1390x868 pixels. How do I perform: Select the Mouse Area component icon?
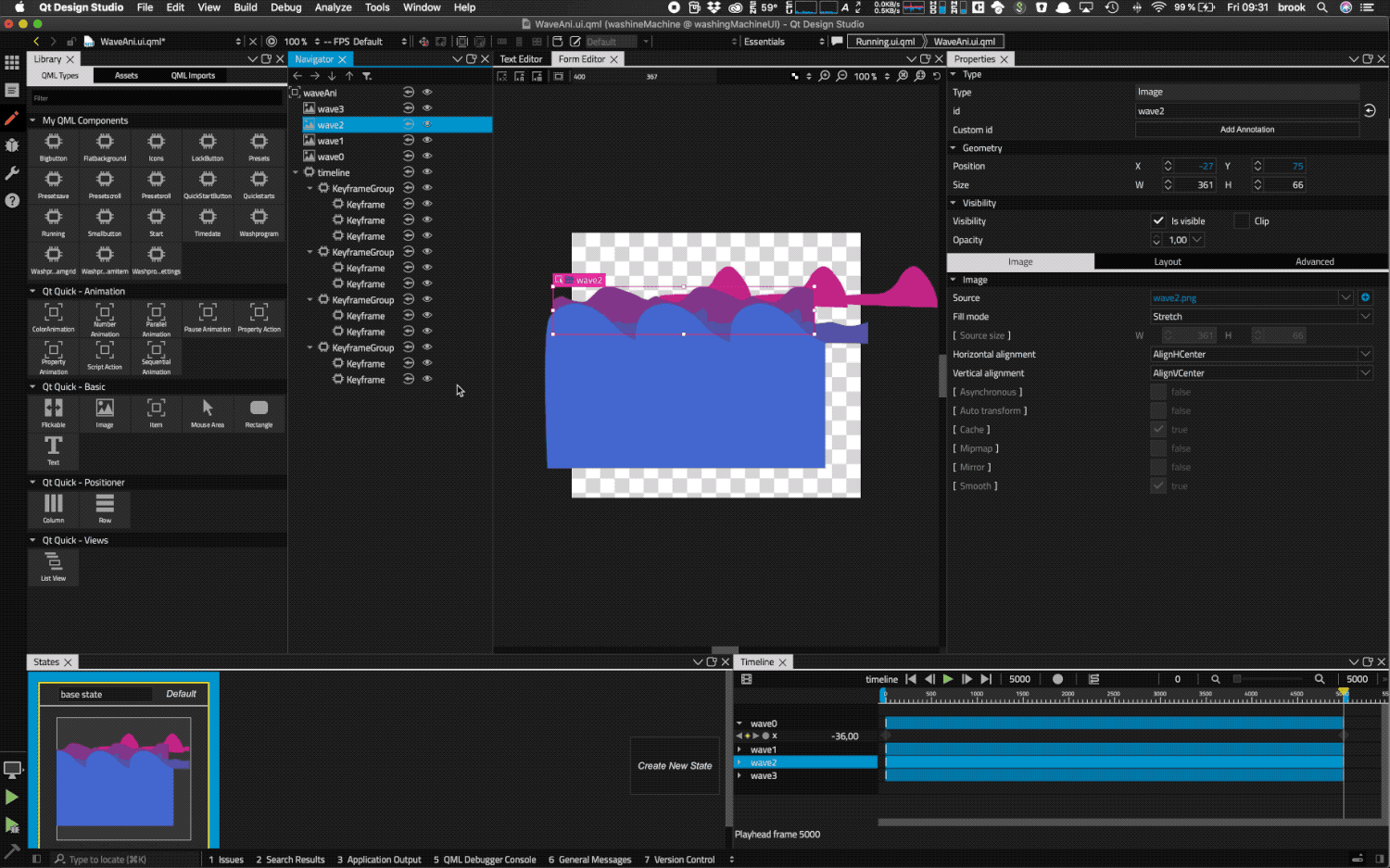[208, 409]
